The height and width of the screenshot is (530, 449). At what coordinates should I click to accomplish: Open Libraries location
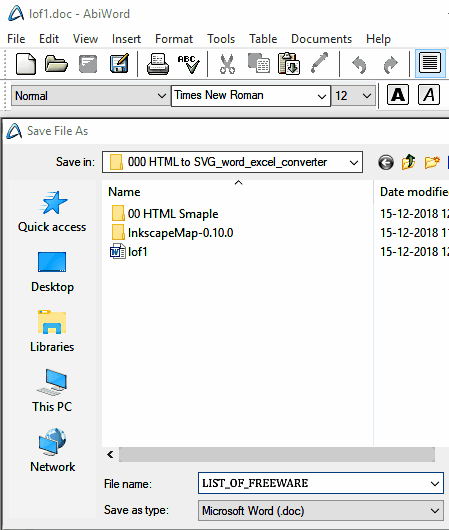click(x=52, y=331)
